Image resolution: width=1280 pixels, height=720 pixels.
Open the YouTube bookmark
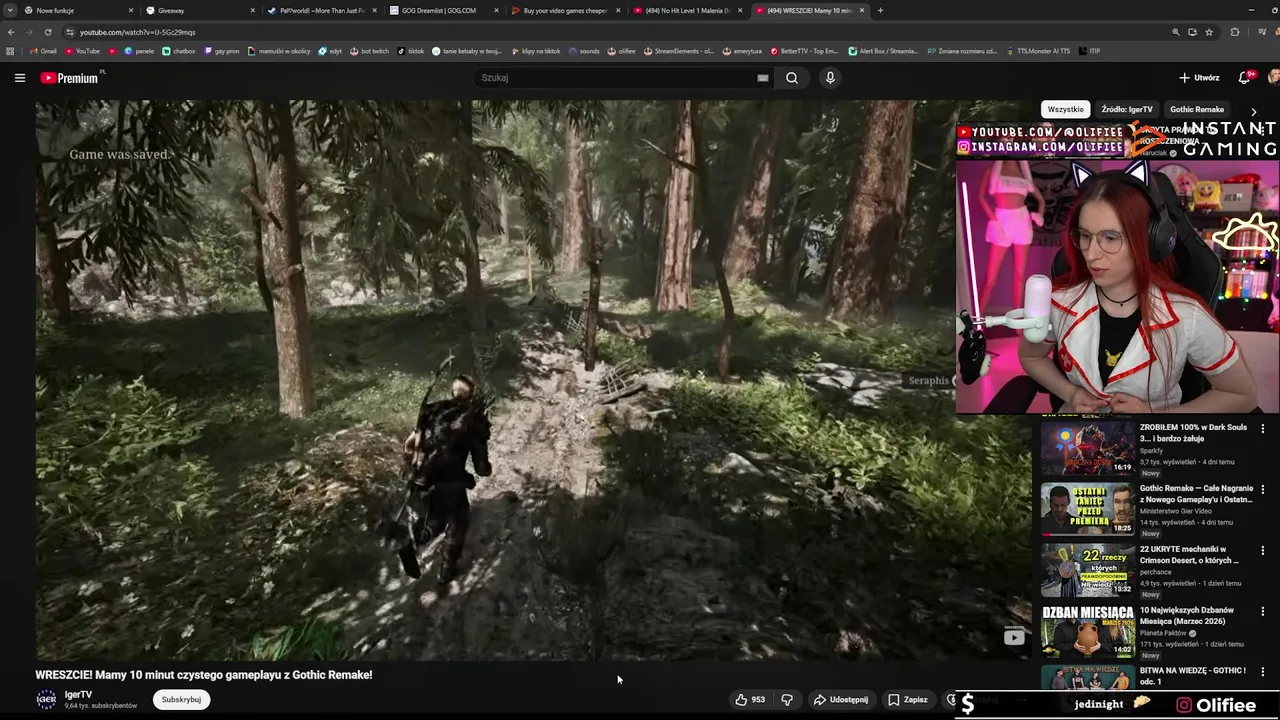tap(83, 51)
